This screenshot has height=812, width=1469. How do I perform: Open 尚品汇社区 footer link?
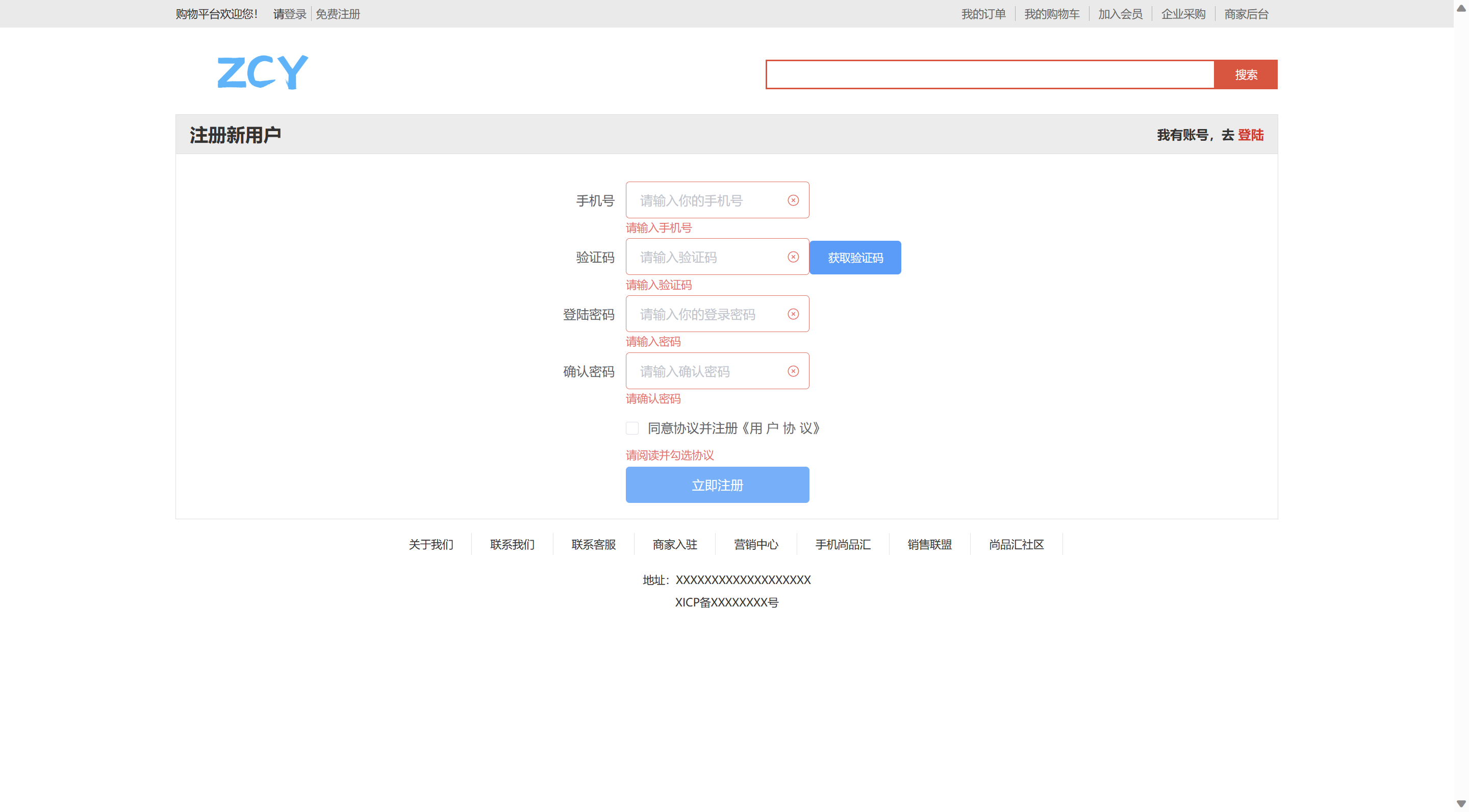click(1016, 545)
